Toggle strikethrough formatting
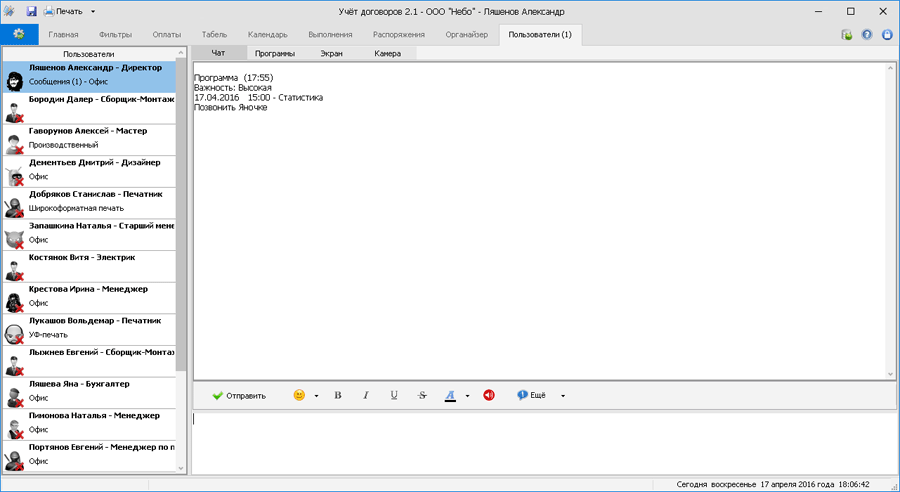 coord(422,395)
